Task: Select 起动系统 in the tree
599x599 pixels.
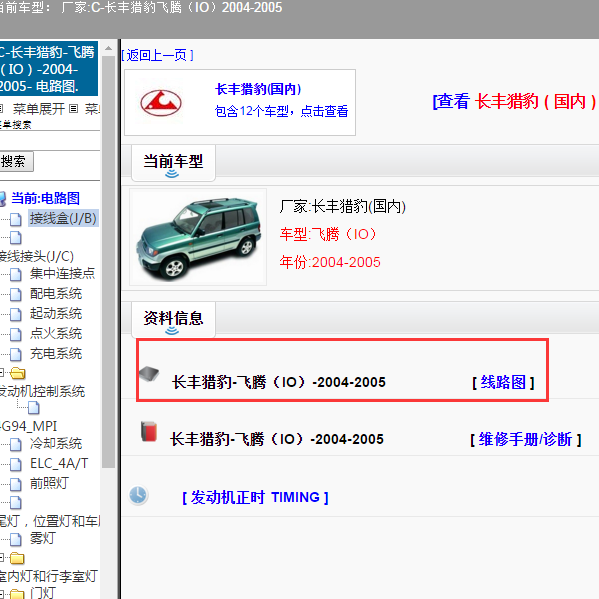Action: [56, 314]
